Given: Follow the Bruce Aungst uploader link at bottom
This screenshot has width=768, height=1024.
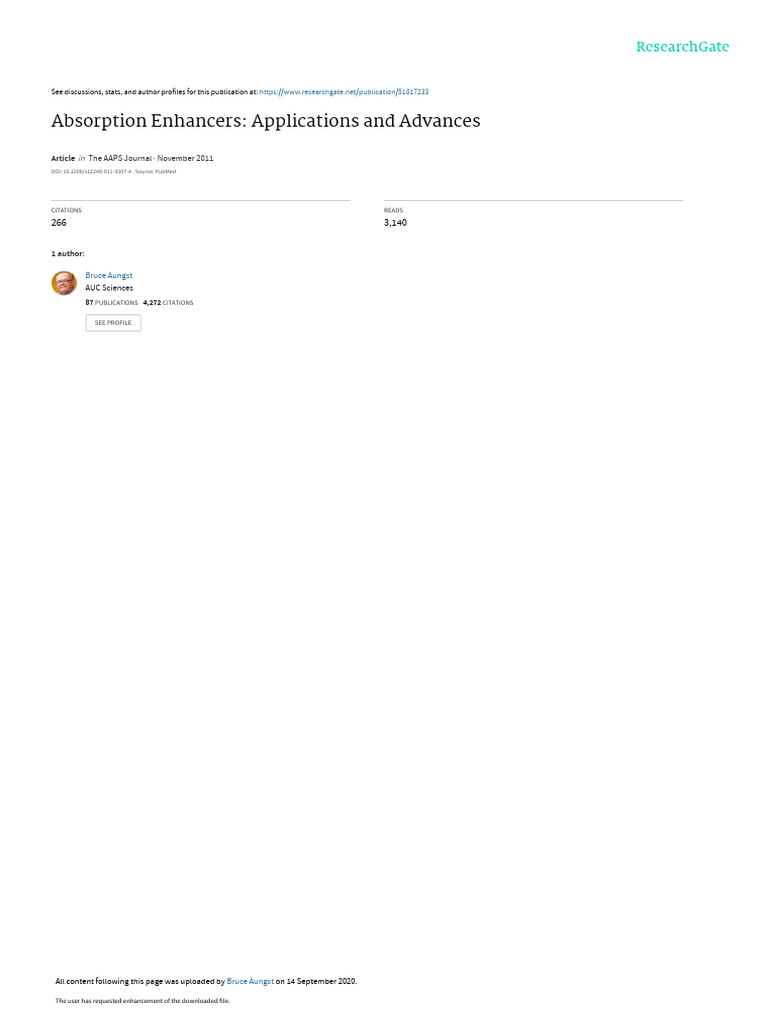Looking at the screenshot, I should [x=250, y=981].
